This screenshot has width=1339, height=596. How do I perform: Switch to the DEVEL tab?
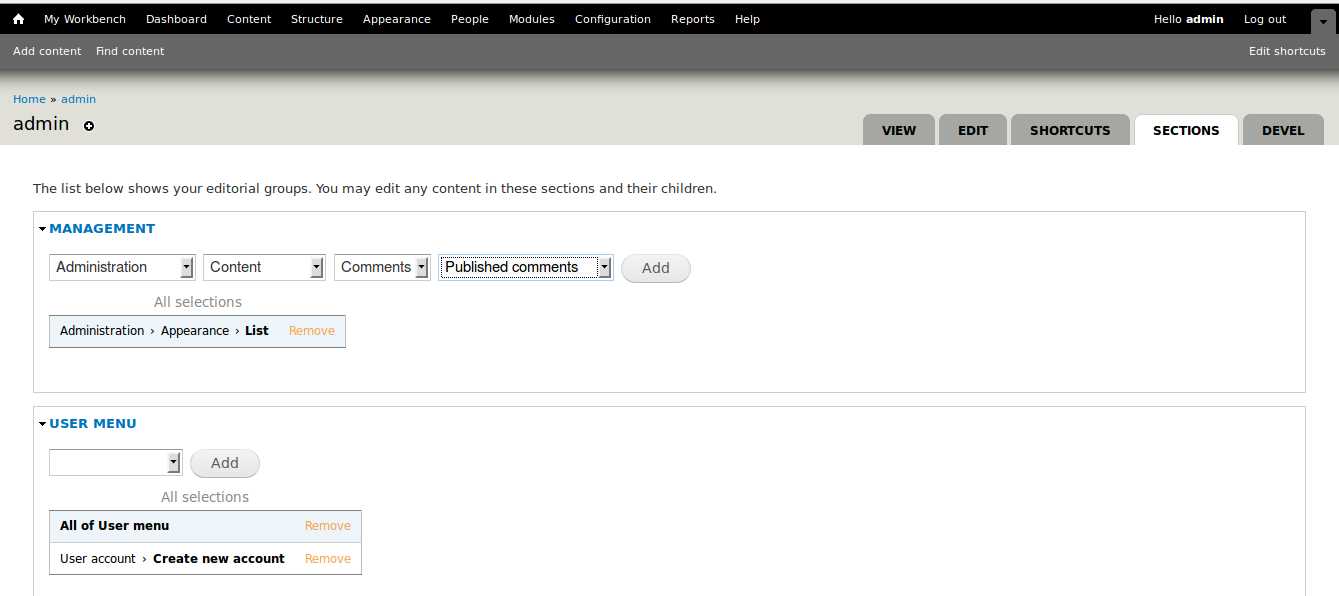pyautogui.click(x=1282, y=129)
